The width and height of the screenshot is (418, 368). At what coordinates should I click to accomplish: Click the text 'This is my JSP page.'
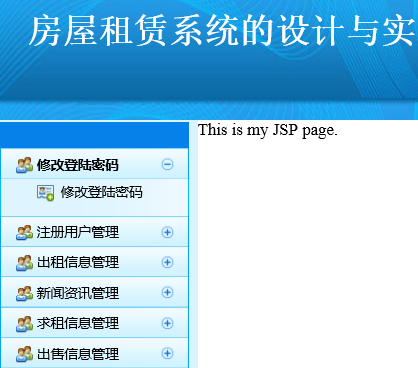[268, 130]
